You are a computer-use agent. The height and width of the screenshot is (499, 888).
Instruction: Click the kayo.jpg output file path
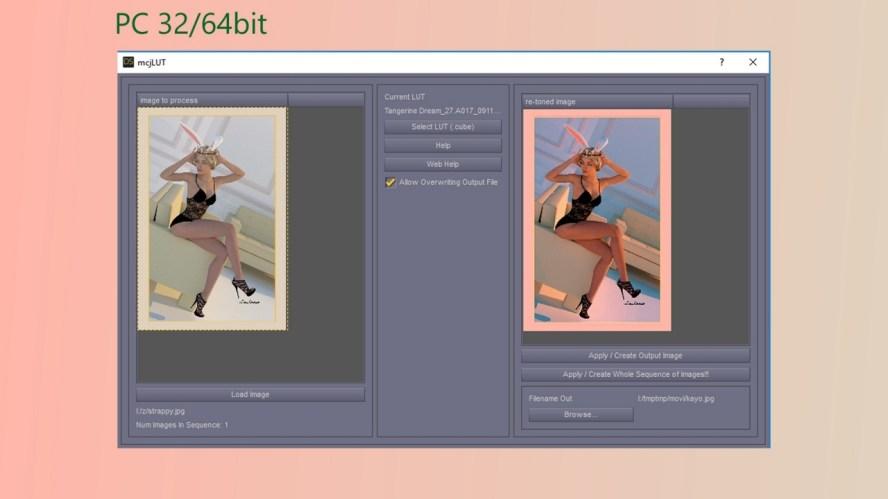(676, 399)
